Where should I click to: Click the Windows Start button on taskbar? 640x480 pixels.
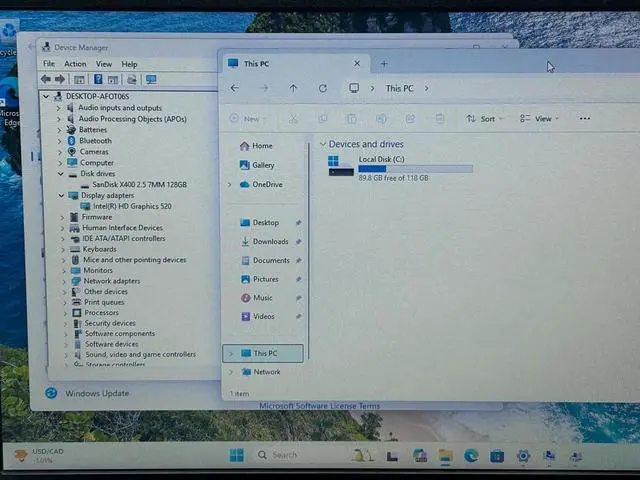point(236,455)
